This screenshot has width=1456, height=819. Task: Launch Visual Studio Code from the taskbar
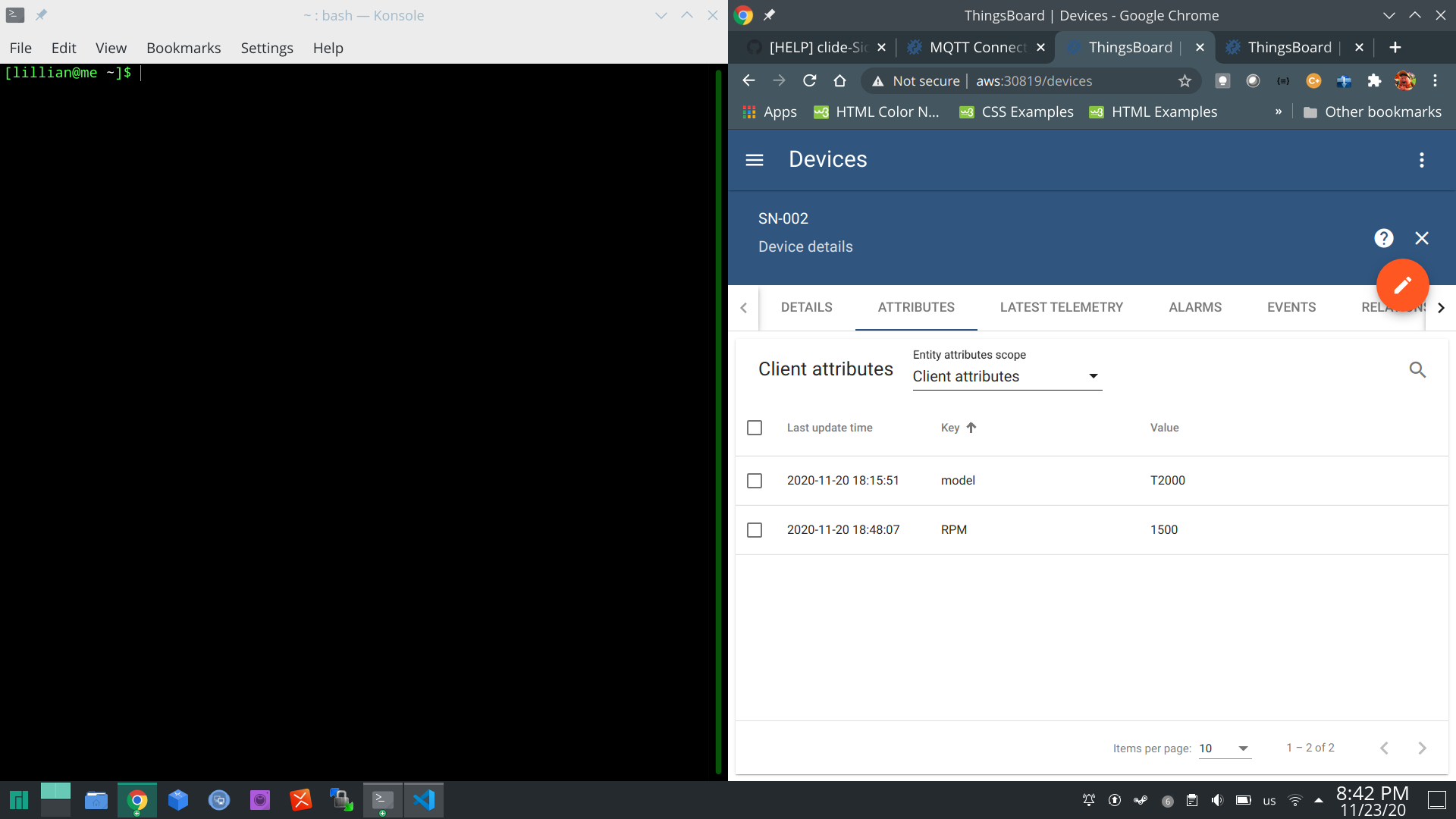tap(424, 799)
